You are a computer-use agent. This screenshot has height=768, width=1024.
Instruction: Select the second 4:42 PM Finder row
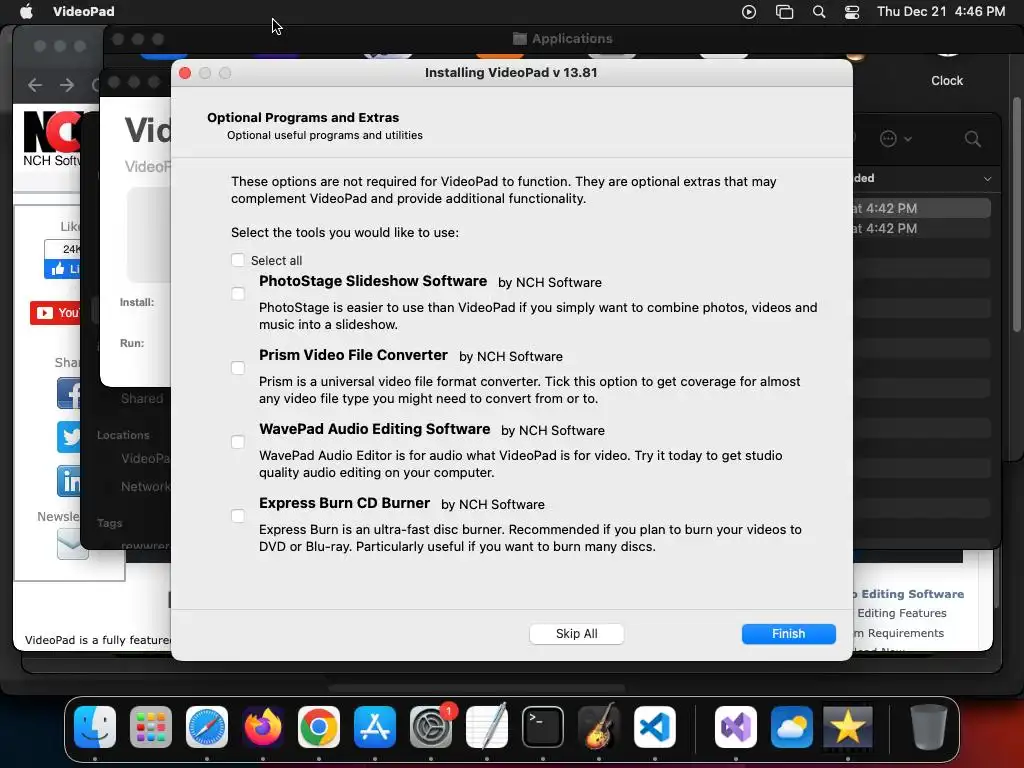tap(921, 229)
